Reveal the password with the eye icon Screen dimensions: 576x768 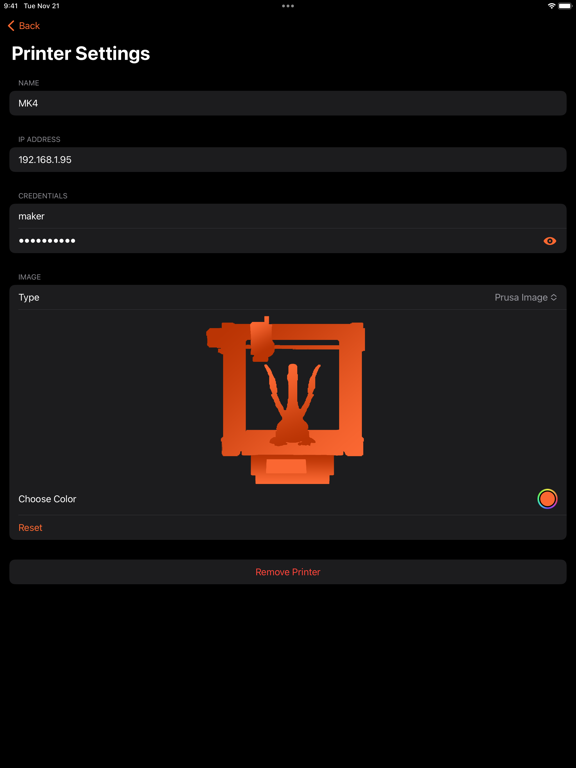click(550, 241)
